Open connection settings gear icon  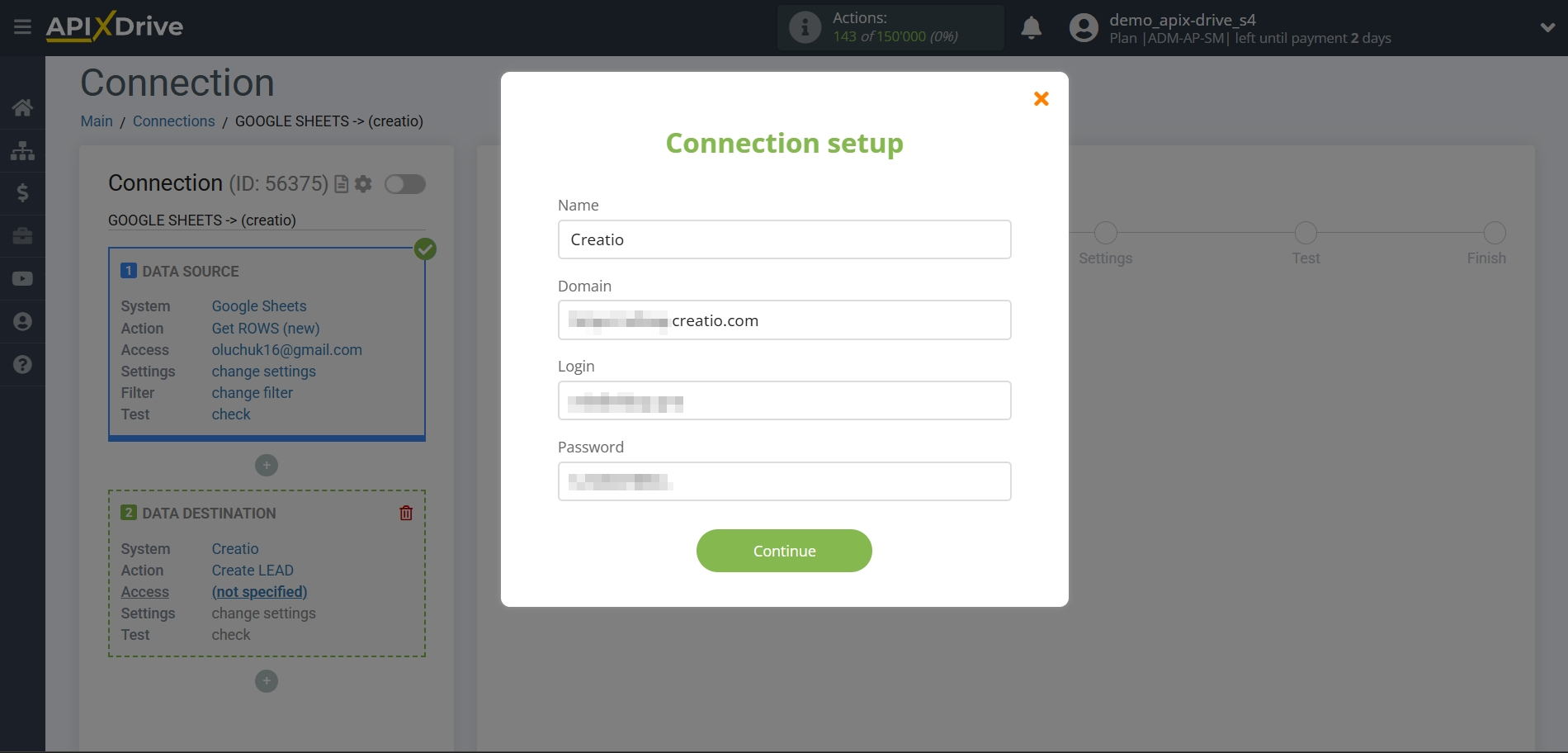pyautogui.click(x=363, y=184)
